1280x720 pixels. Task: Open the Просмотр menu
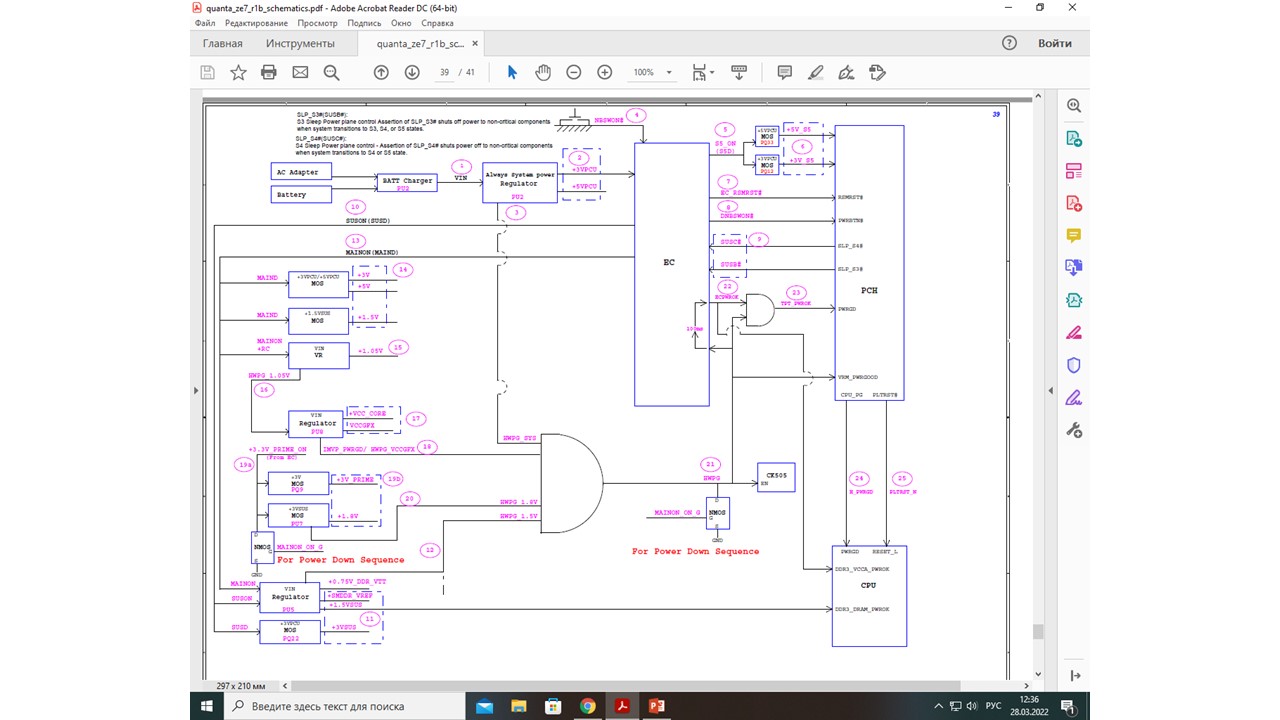coord(317,22)
